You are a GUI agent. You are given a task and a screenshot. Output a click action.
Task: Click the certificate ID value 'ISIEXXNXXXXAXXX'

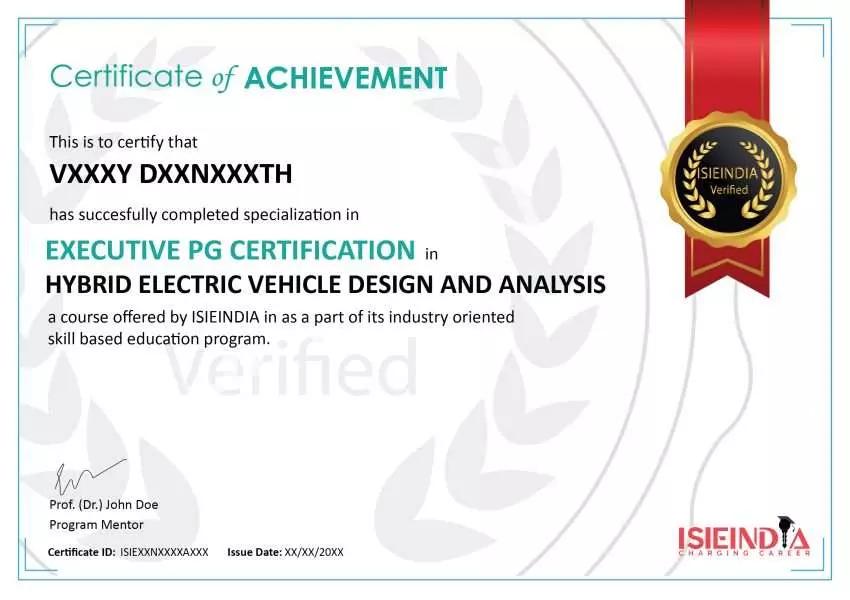(x=164, y=552)
